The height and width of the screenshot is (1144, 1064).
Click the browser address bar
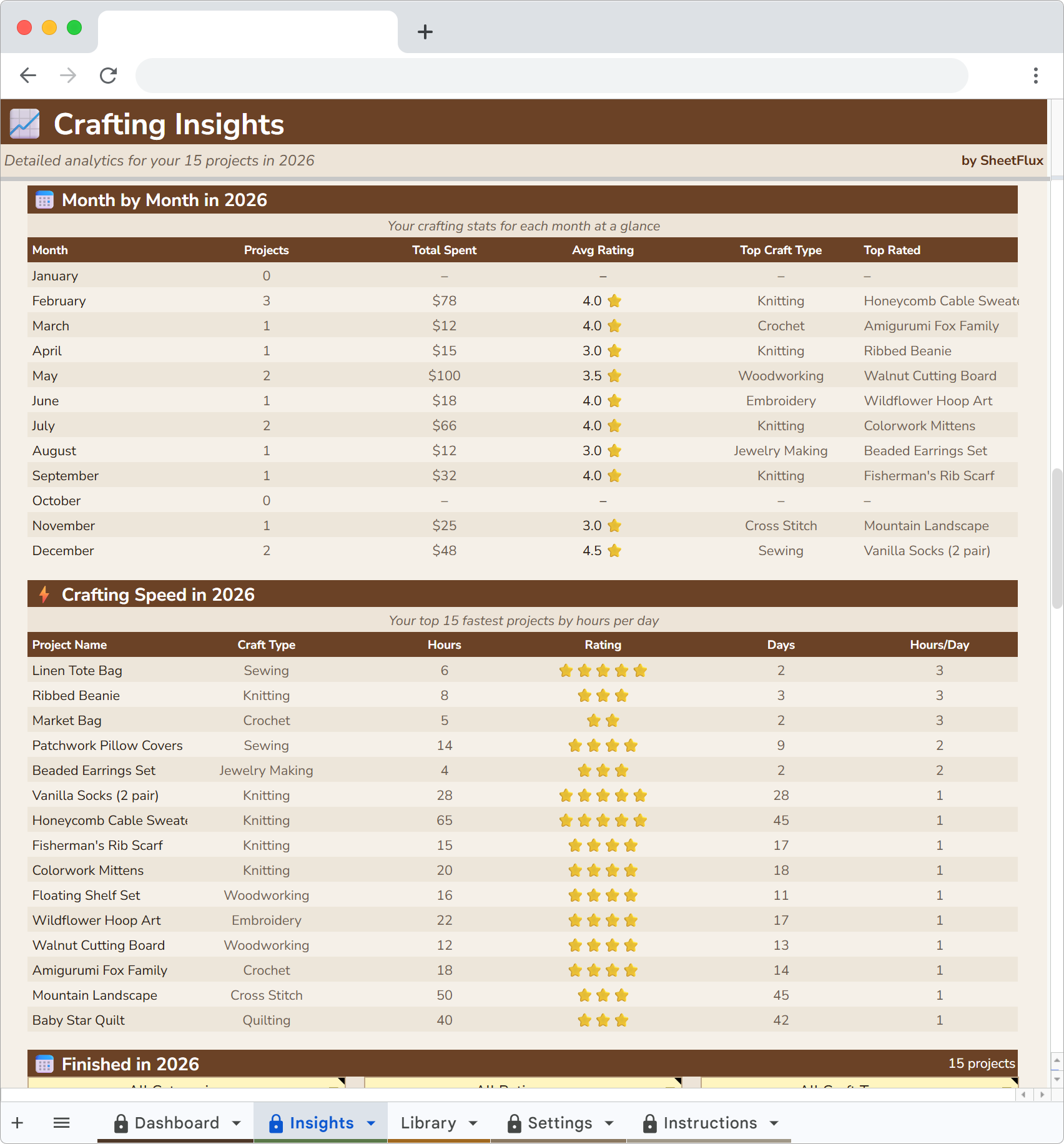(x=549, y=75)
